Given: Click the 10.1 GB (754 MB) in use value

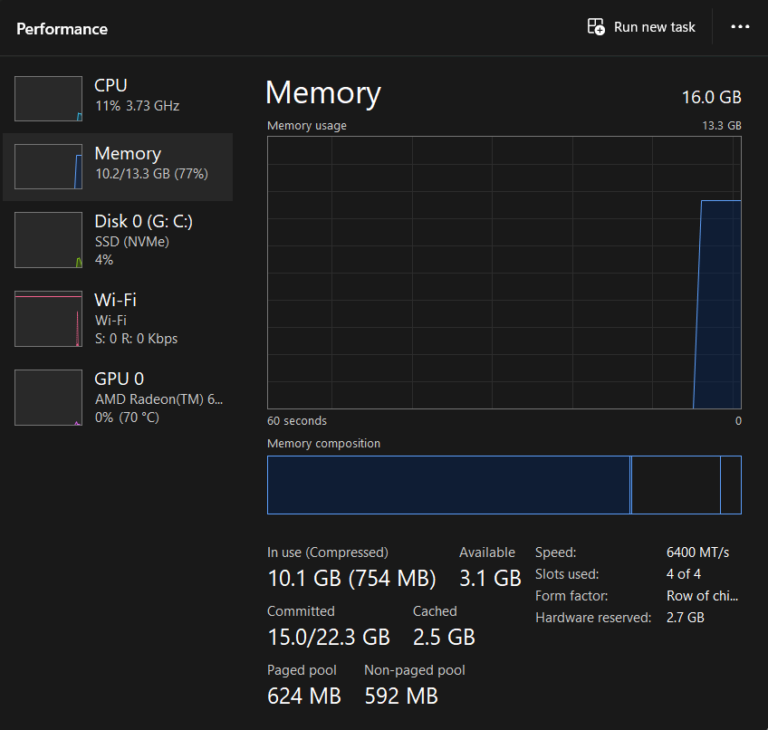Looking at the screenshot, I should 352,579.
